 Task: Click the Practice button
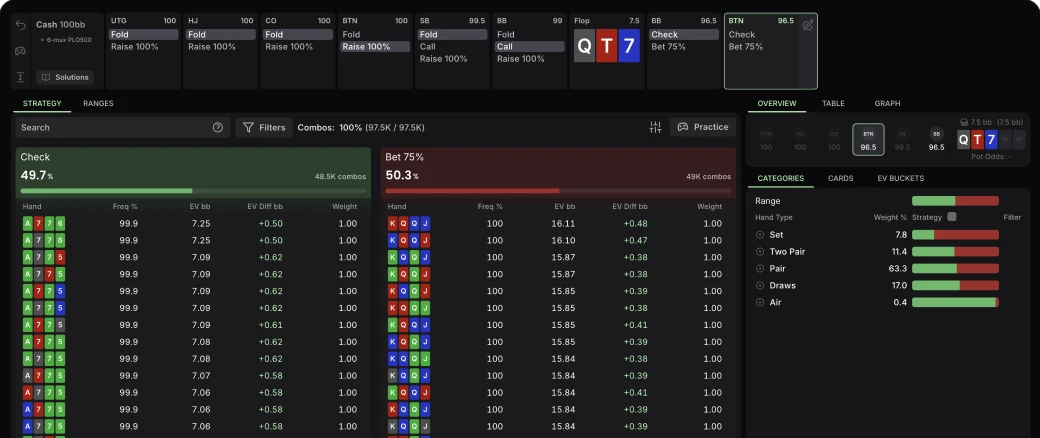tap(703, 127)
